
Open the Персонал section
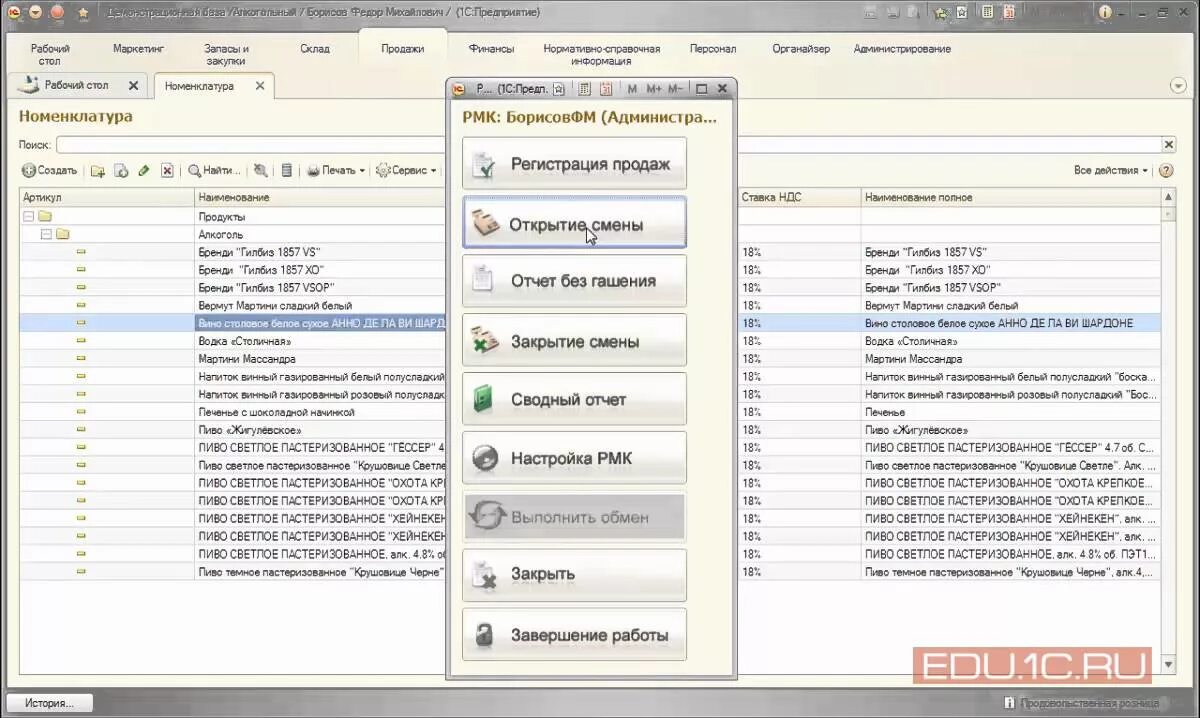712,48
